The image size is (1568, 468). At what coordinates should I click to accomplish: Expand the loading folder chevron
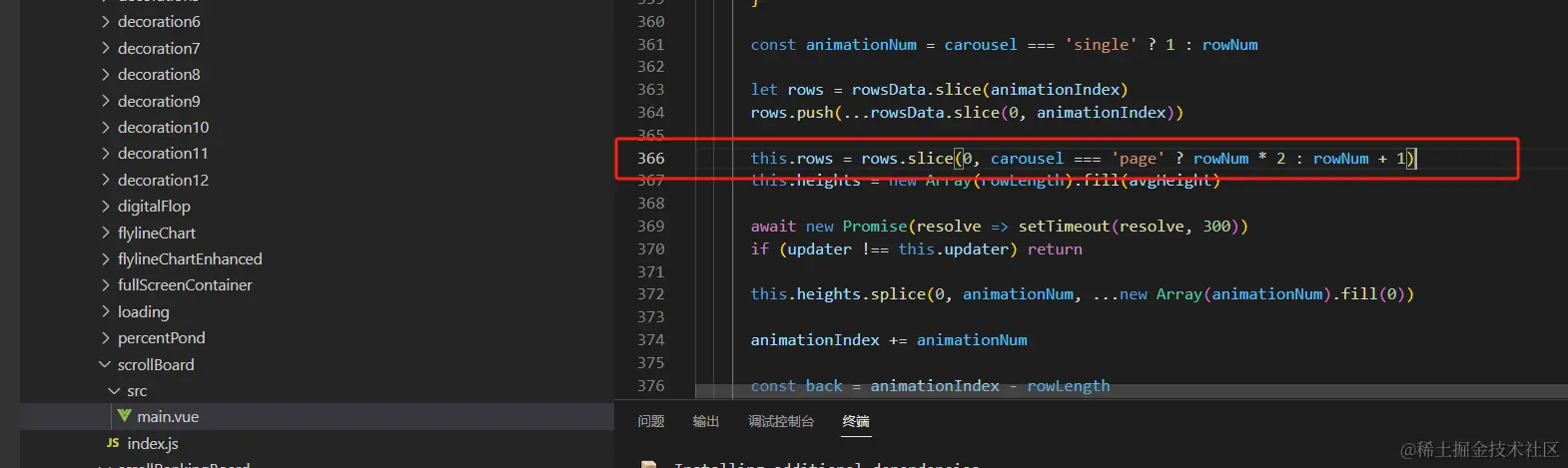[106, 311]
